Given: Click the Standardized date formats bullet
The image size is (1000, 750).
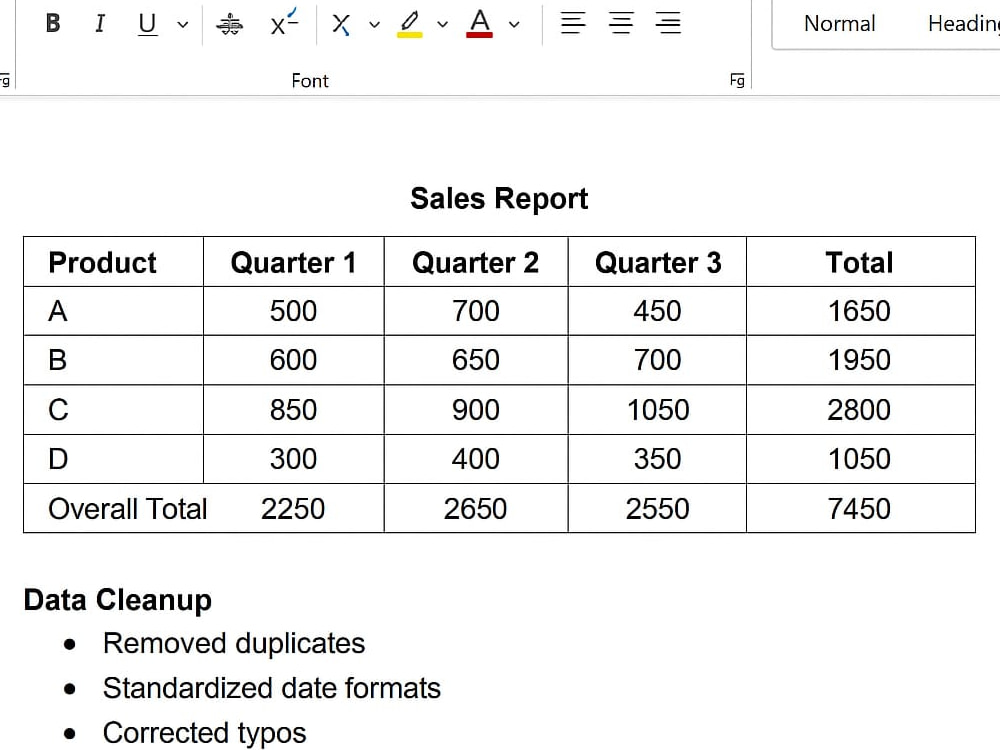Looking at the screenshot, I should 272,688.
